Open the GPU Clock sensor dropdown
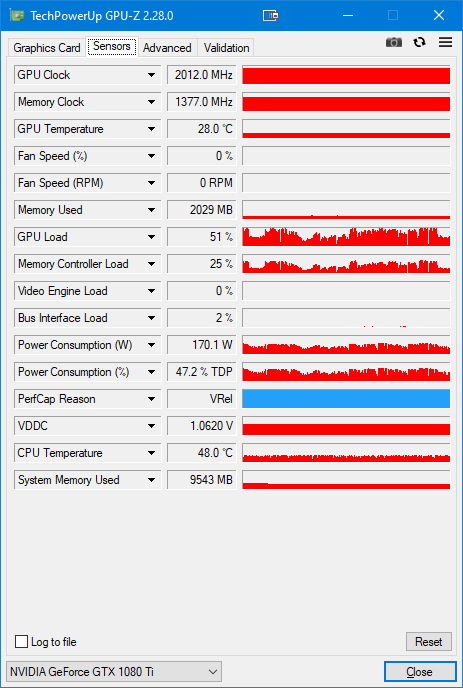 pyautogui.click(x=151, y=75)
